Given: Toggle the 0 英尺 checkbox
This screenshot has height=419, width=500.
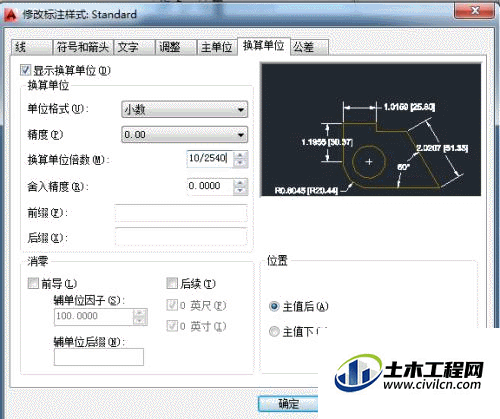Looking at the screenshot, I should click(172, 305).
